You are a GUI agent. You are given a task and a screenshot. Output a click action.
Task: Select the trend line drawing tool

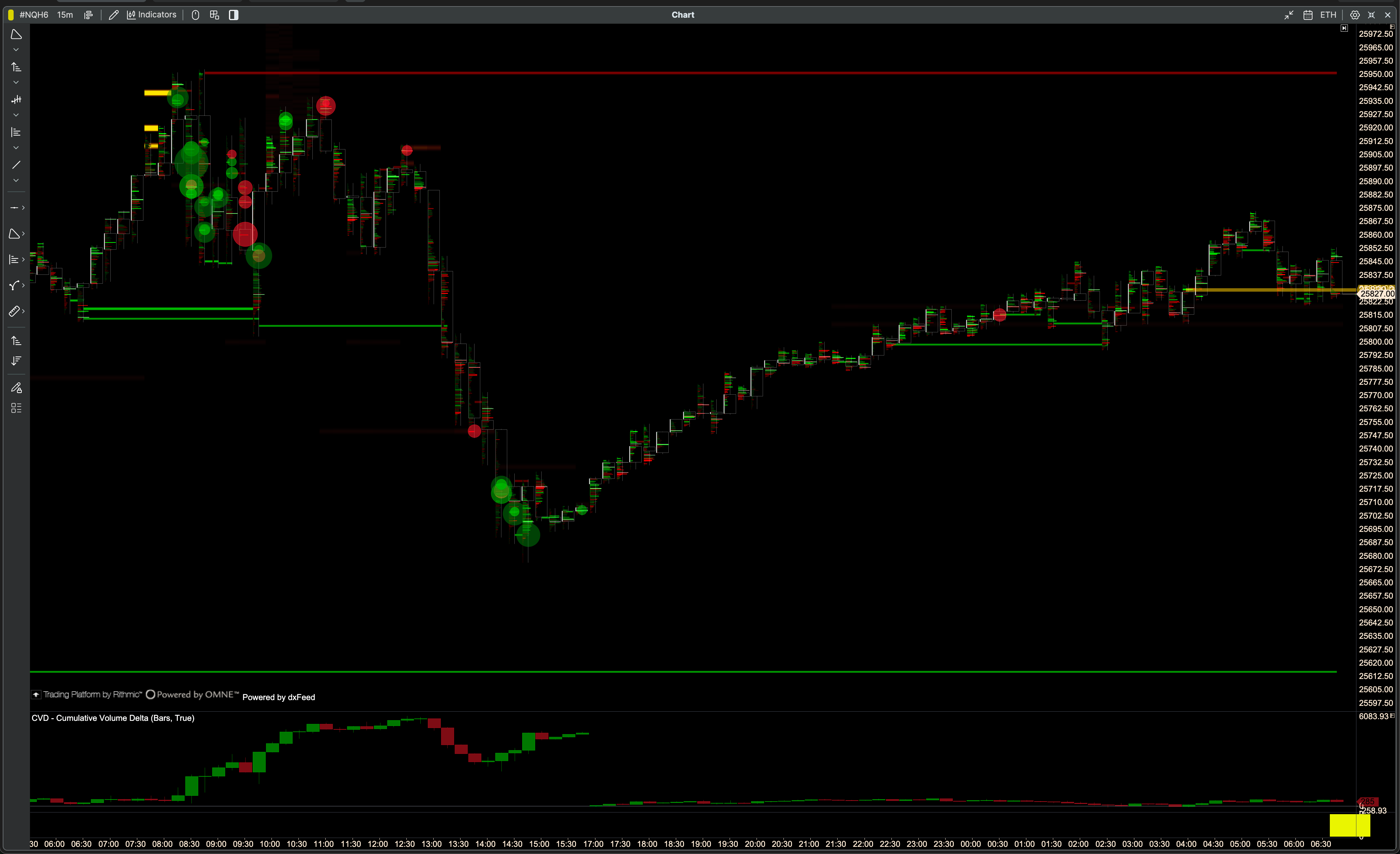[x=16, y=165]
